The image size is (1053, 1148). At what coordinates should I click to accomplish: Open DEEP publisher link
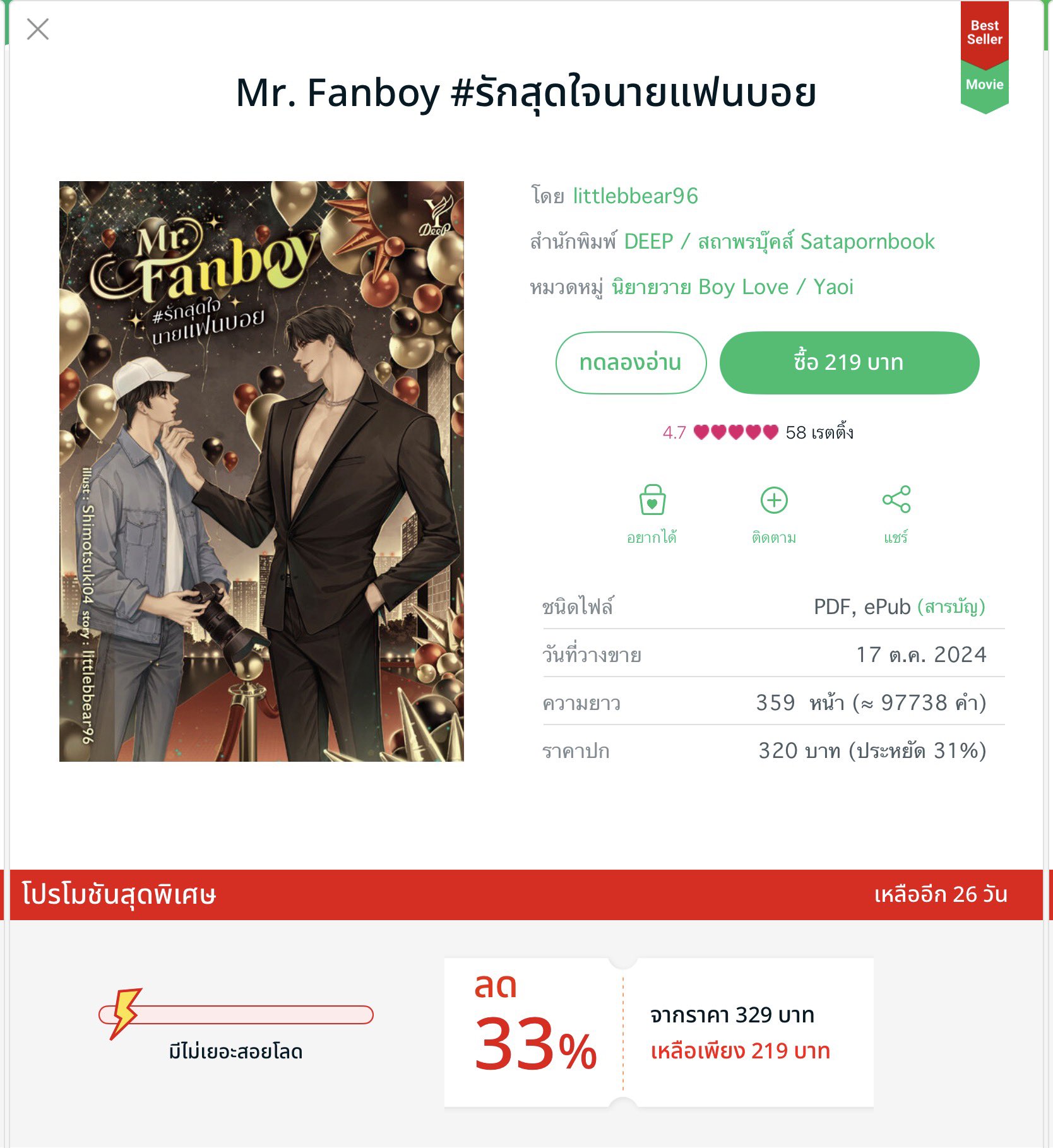point(648,242)
